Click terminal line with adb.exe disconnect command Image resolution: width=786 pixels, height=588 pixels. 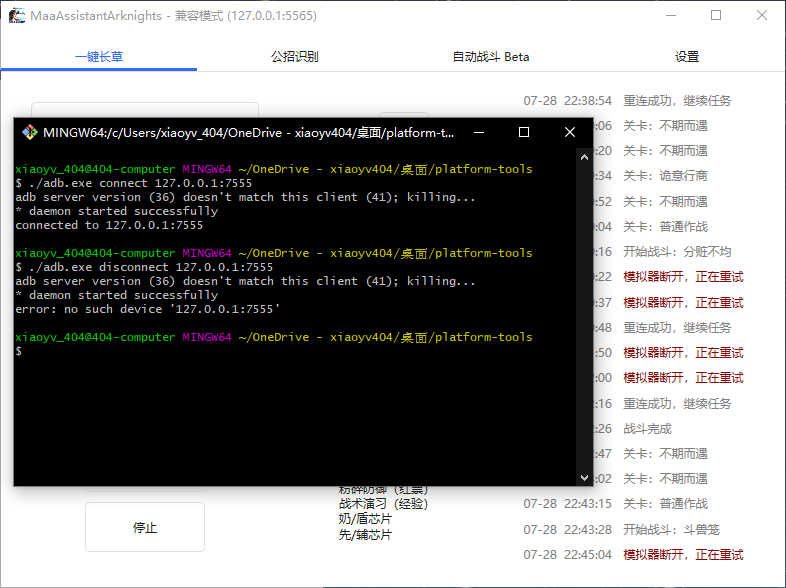point(144,267)
